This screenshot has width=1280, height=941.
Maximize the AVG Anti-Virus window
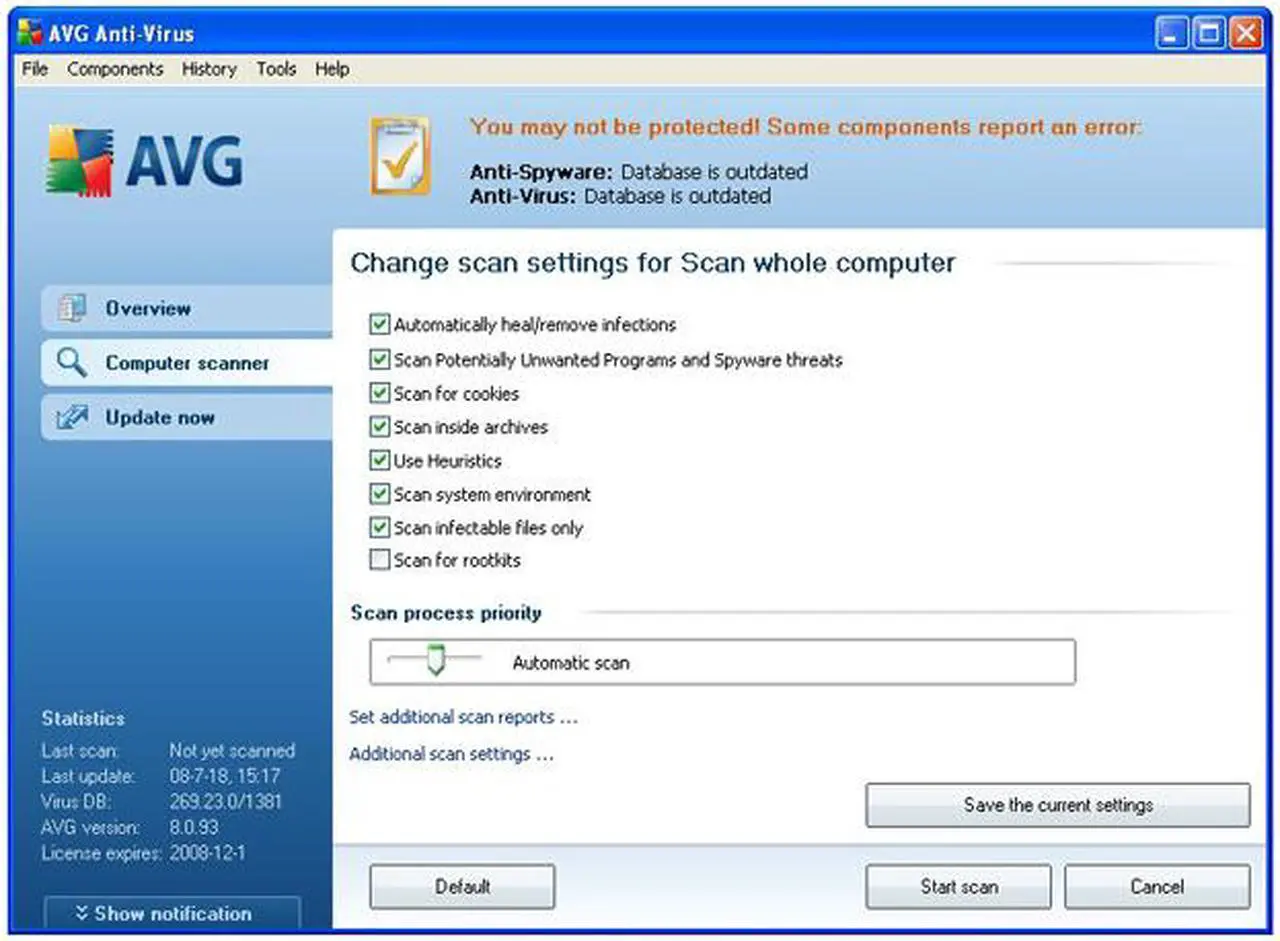(x=1209, y=33)
